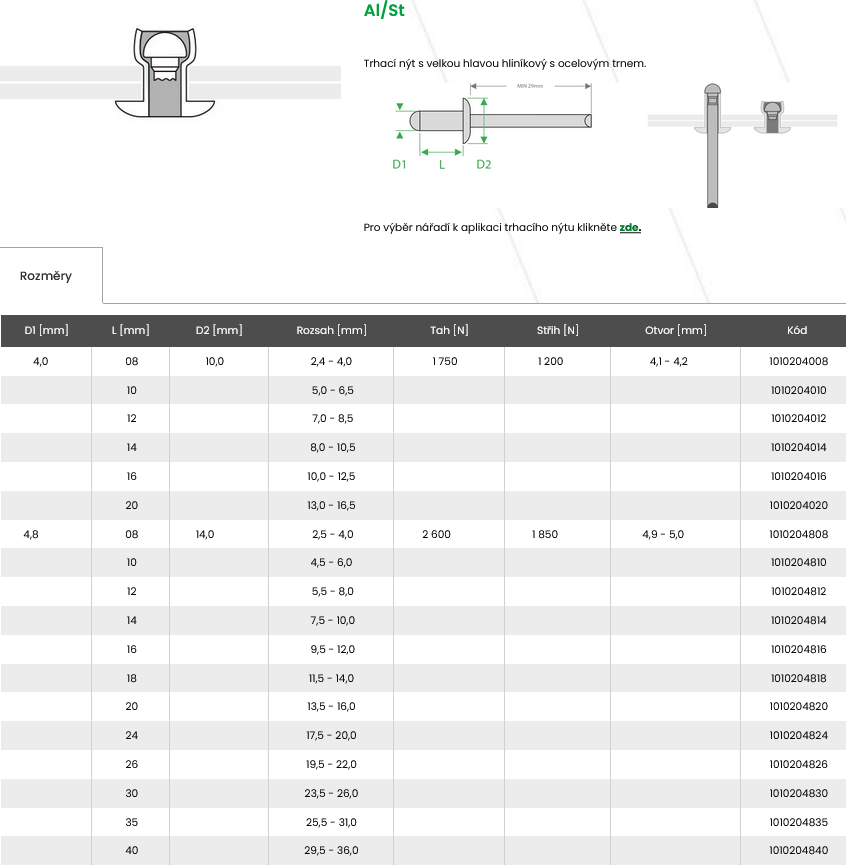
Task: Click the L [mm] column header
Action: click(131, 331)
